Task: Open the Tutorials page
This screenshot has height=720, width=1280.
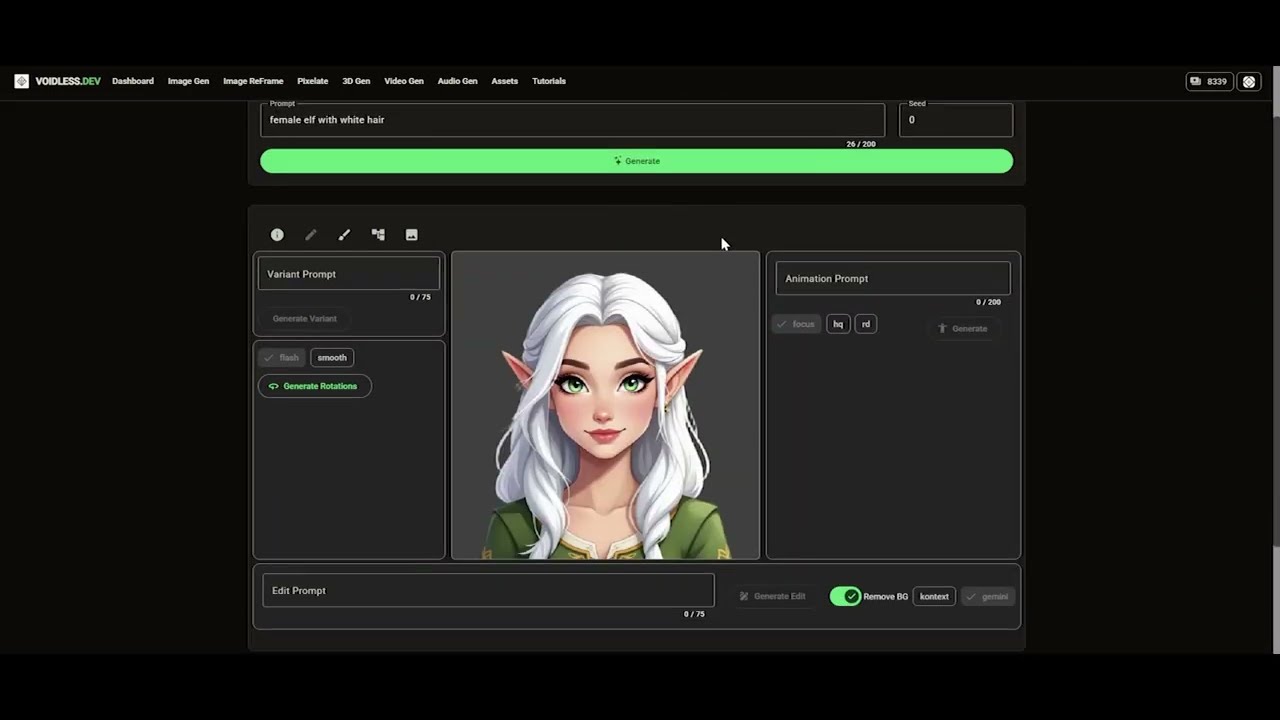Action: [549, 81]
